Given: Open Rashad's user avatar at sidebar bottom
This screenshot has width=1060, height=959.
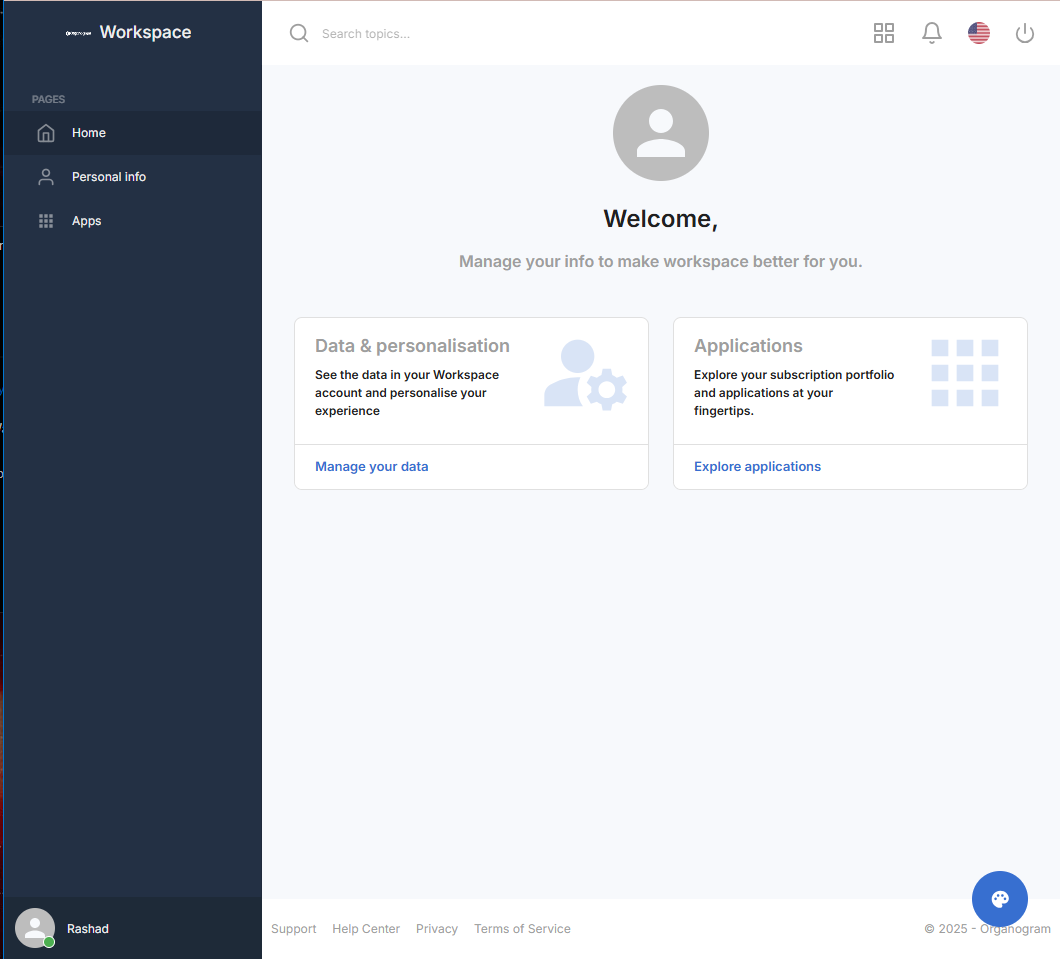Looking at the screenshot, I should [35, 928].
